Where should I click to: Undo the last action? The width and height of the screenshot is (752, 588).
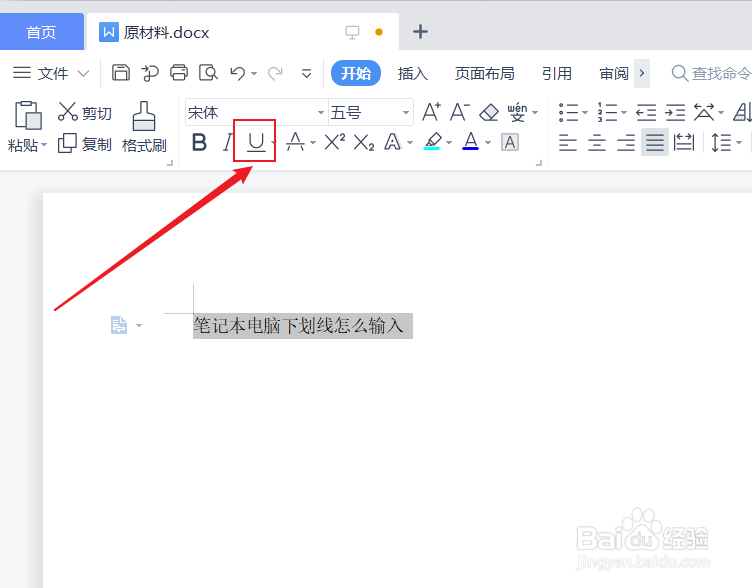(x=238, y=73)
